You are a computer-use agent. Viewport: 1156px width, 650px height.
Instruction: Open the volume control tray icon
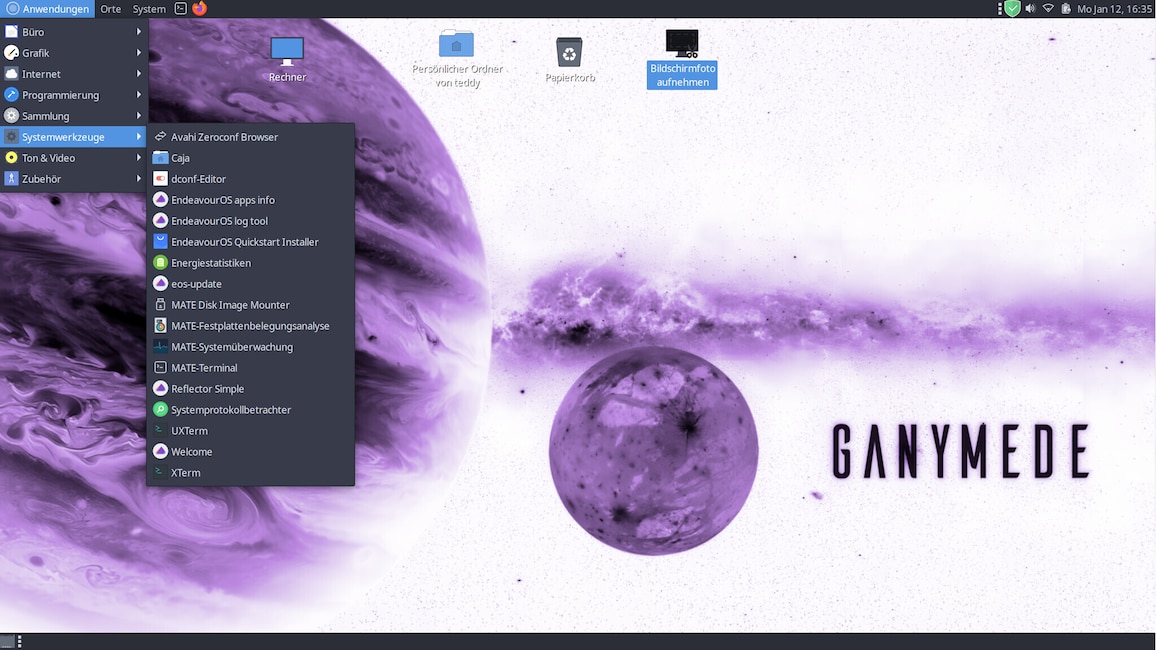(1030, 9)
